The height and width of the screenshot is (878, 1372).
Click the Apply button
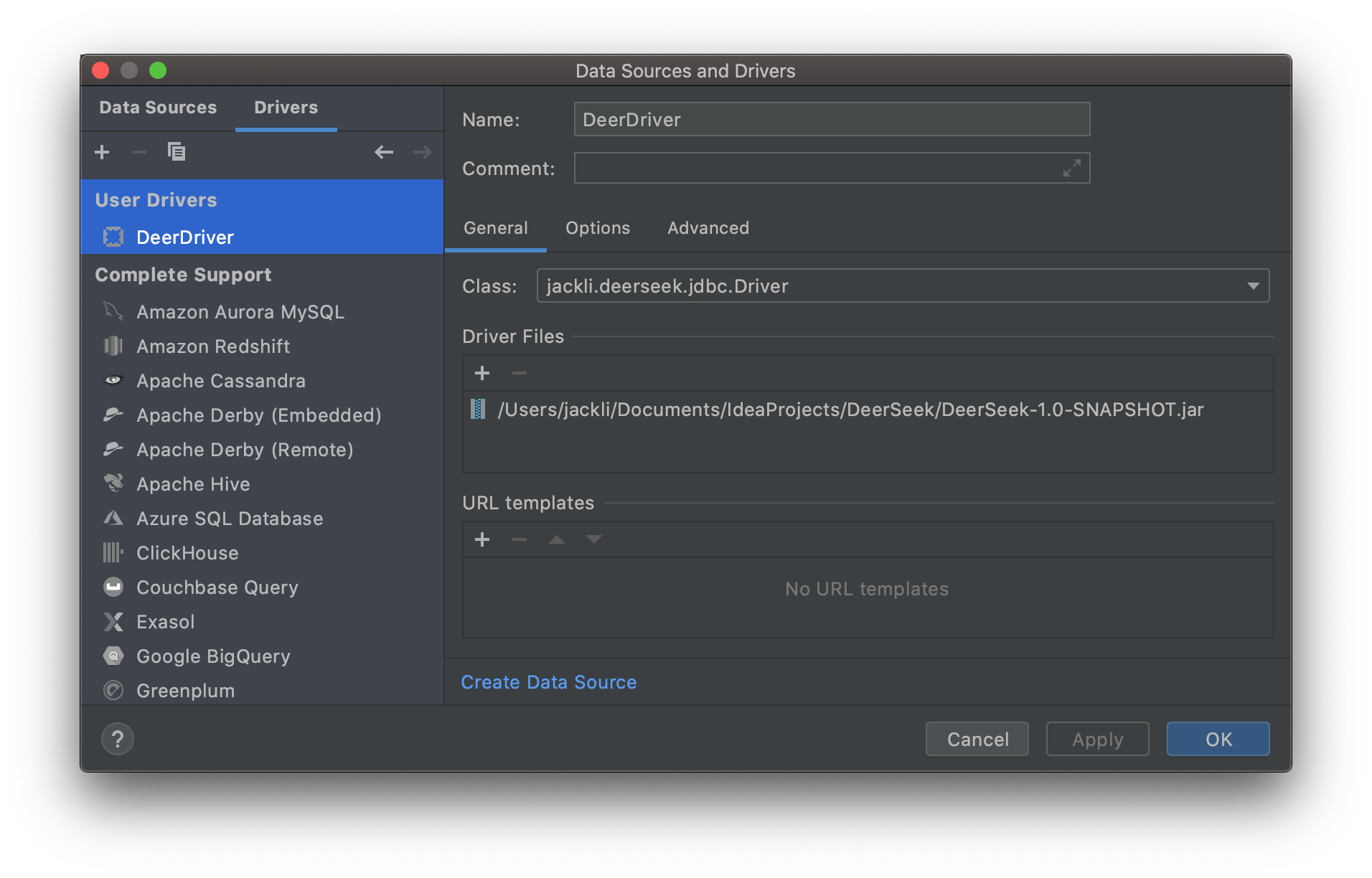[x=1098, y=739]
